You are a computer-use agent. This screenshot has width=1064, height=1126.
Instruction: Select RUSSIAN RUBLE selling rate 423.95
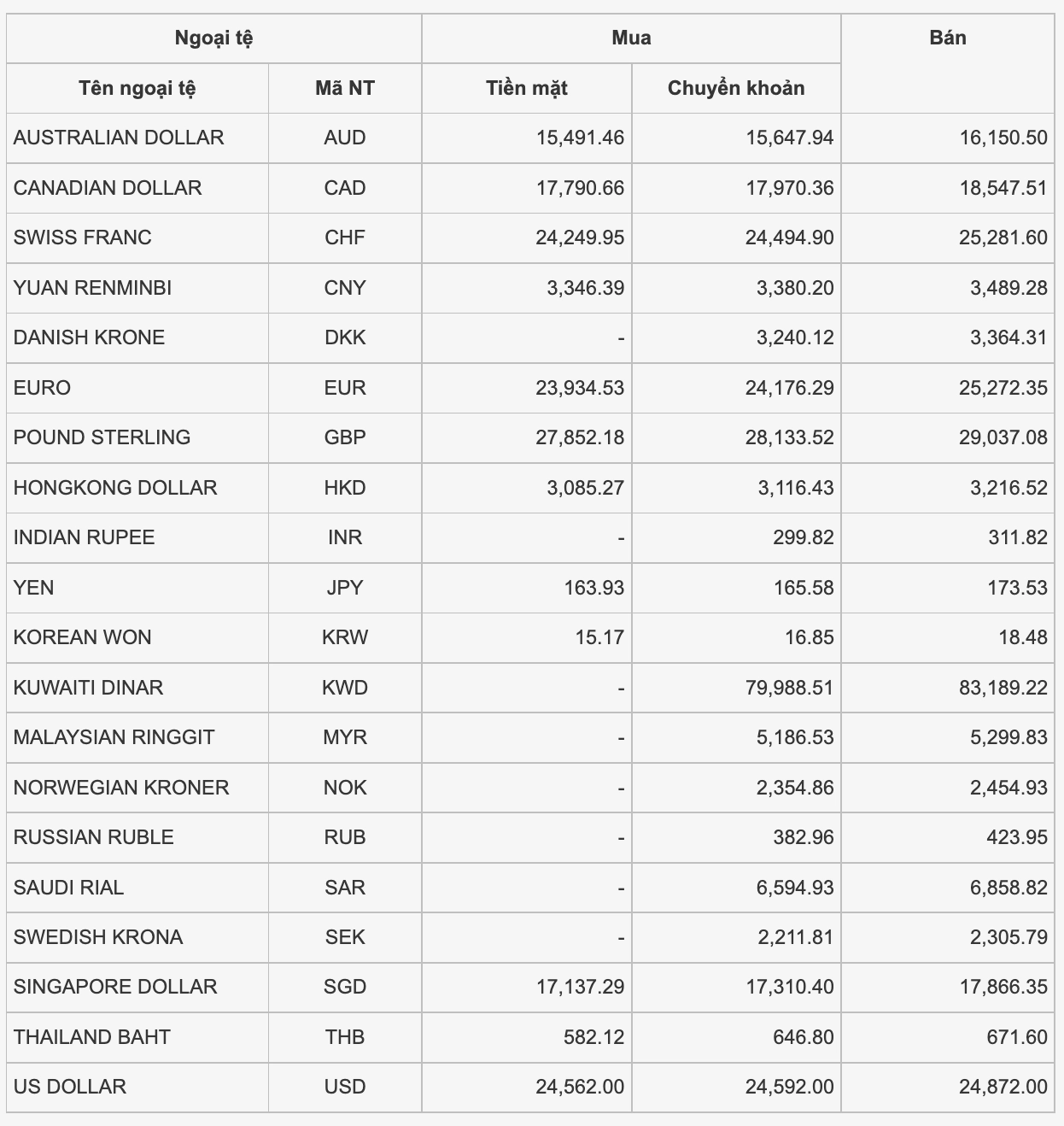click(x=1017, y=837)
